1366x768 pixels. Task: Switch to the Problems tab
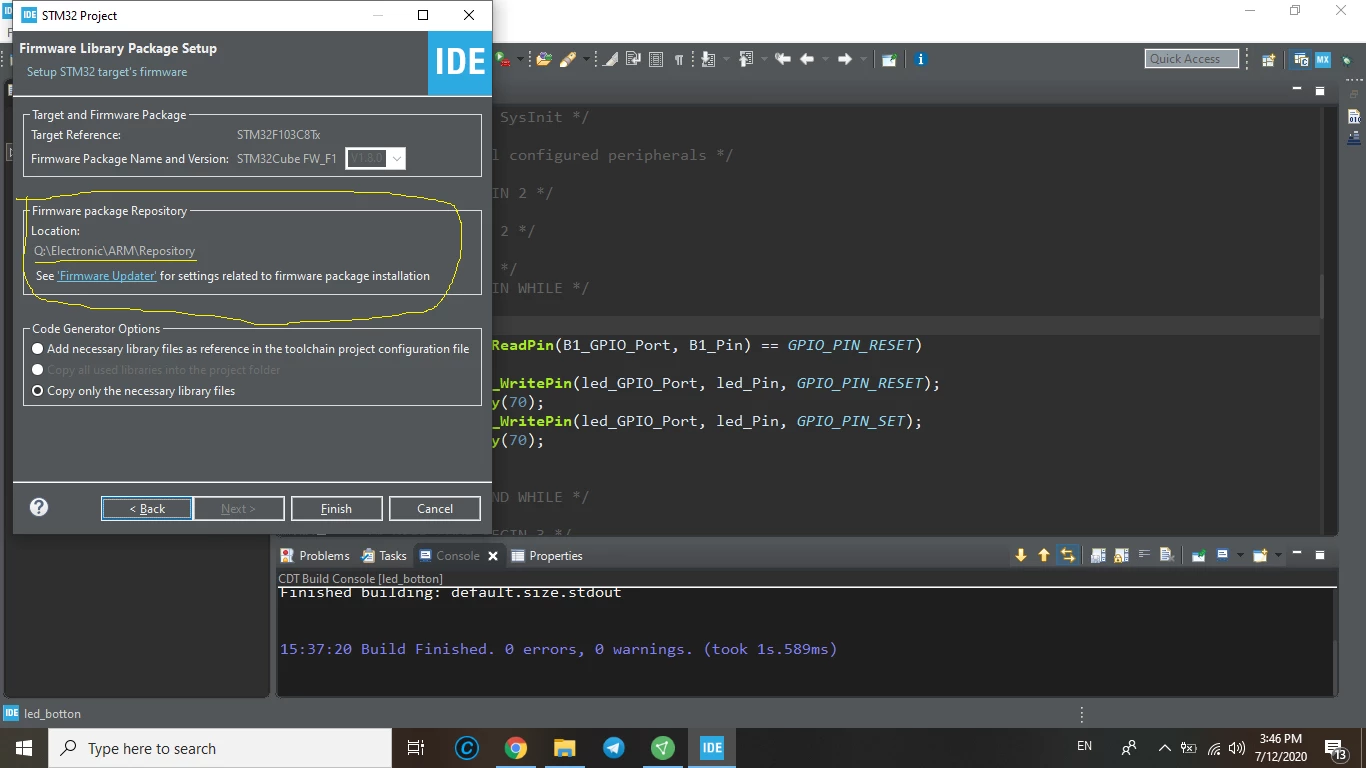click(315, 556)
